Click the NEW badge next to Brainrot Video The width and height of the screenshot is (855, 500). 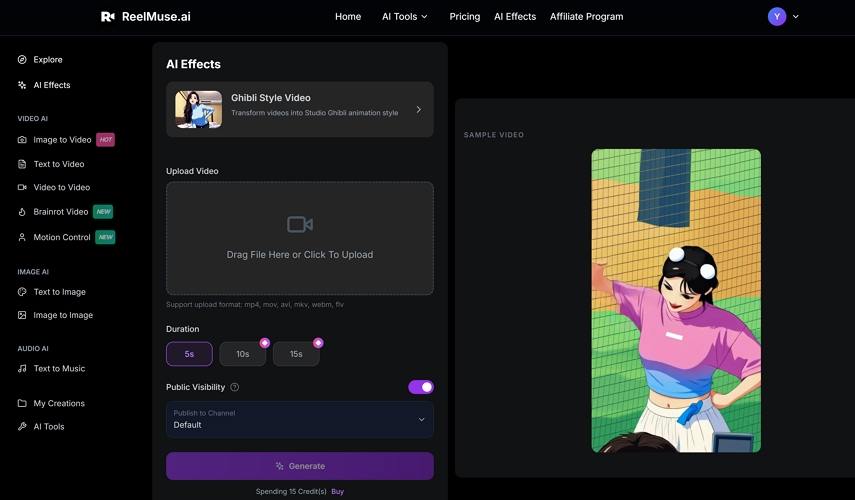tap(103, 212)
